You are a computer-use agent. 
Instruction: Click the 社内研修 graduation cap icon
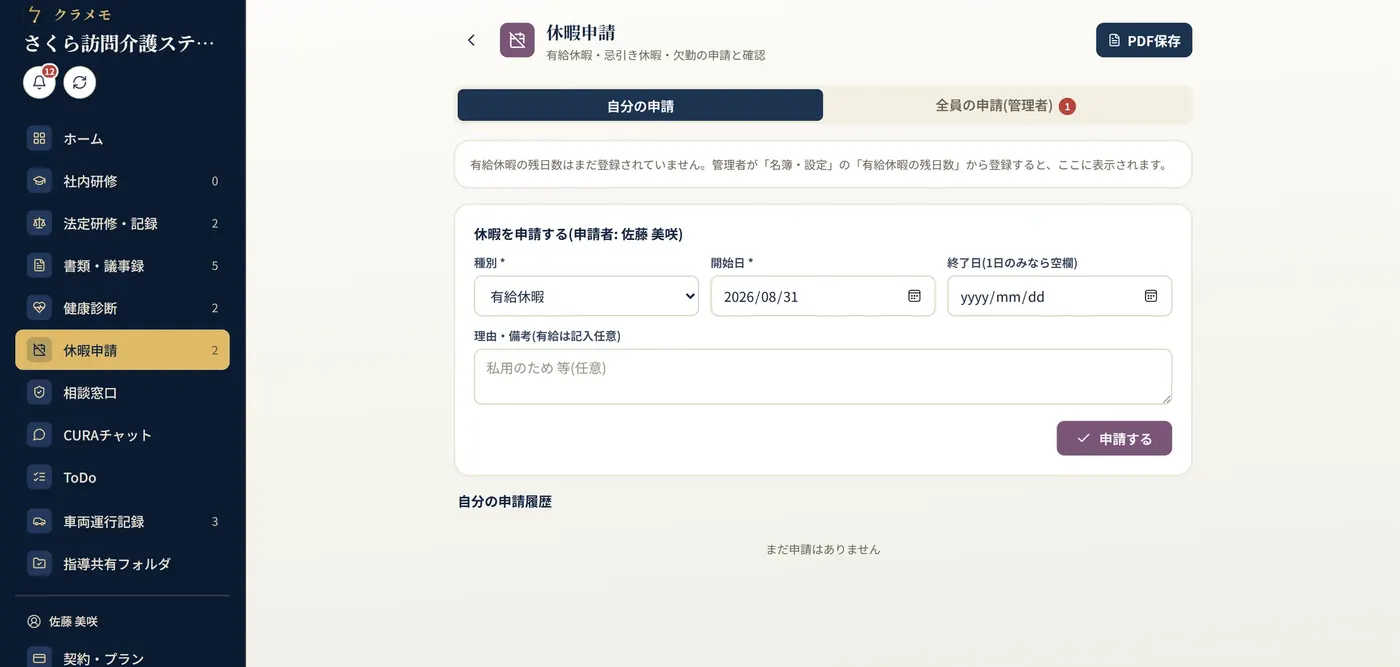pos(39,181)
